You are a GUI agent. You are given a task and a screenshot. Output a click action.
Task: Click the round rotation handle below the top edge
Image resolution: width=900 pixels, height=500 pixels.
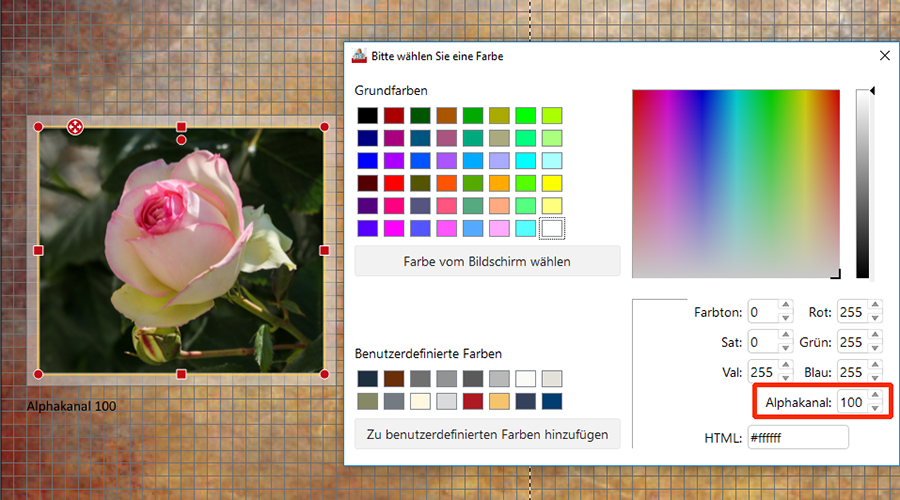coord(181,140)
